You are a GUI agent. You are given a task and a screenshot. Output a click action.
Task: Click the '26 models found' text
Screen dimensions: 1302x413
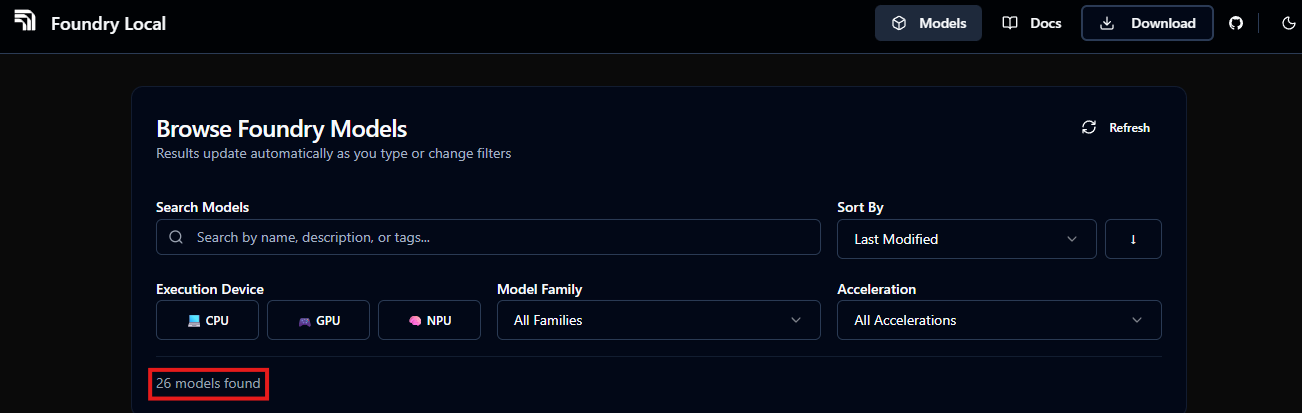208,383
